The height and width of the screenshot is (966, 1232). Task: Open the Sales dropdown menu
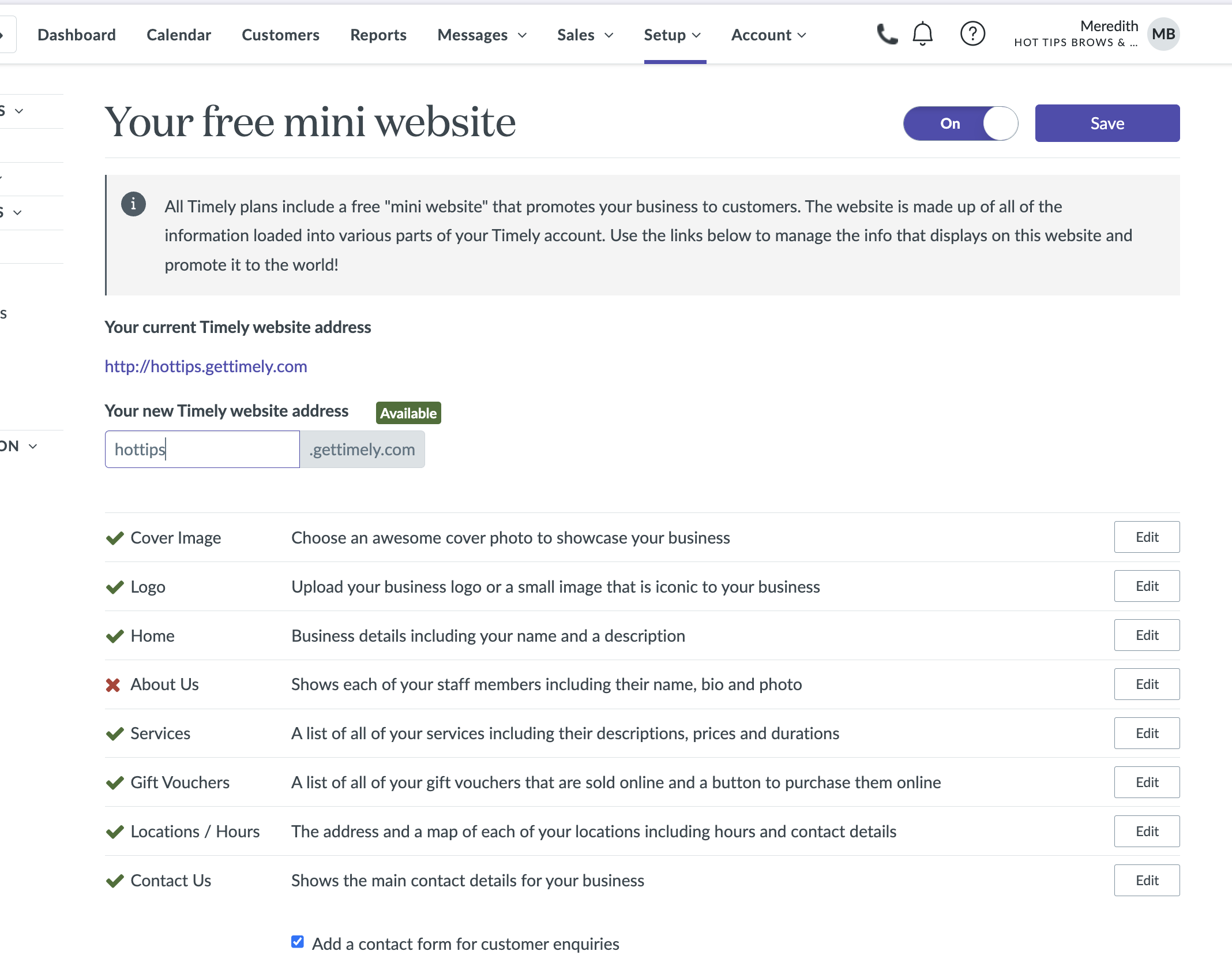pyautogui.click(x=585, y=35)
